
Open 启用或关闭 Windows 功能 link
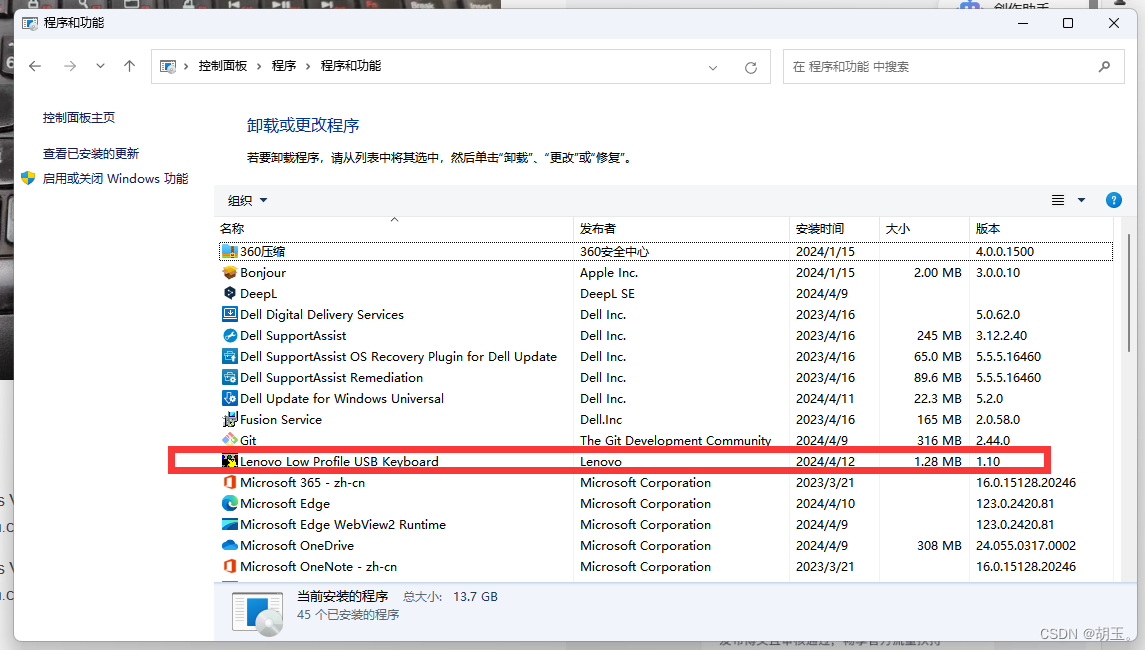115,178
